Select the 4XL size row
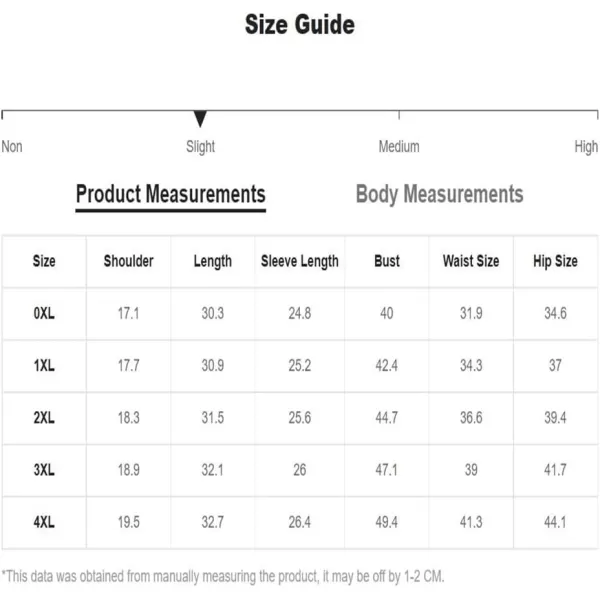Image resolution: width=600 pixels, height=600 pixels. coord(300,522)
